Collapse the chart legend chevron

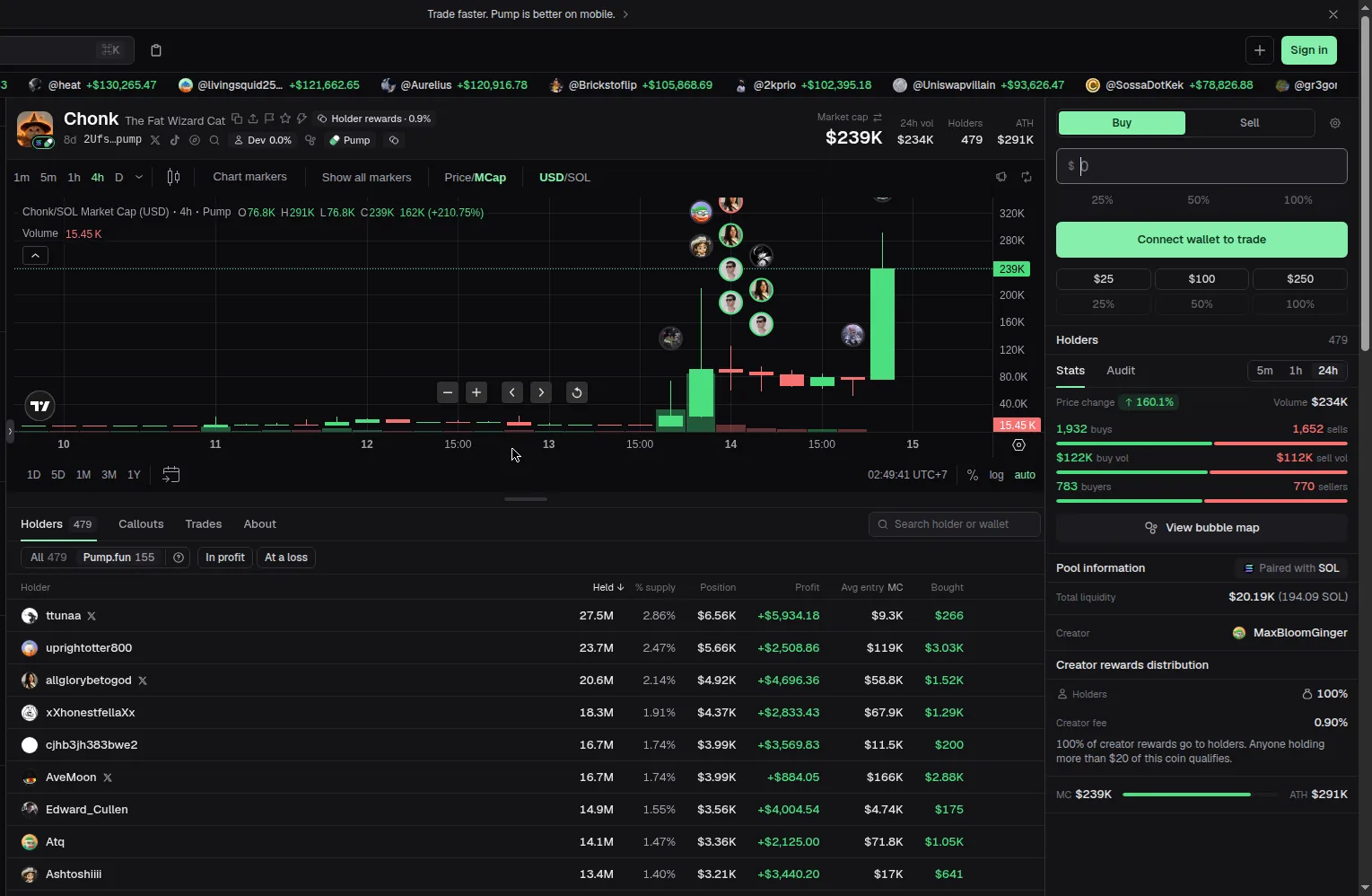[35, 256]
